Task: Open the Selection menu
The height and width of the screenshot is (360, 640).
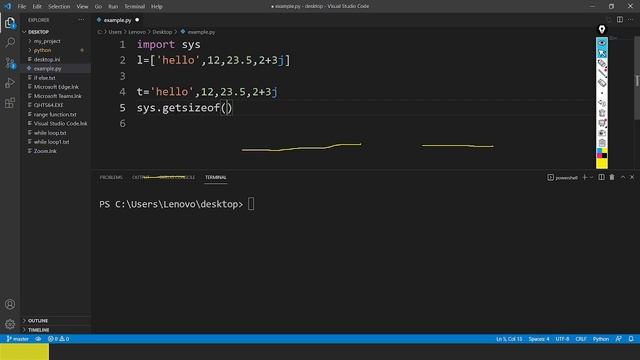Action: pyautogui.click(x=59, y=7)
